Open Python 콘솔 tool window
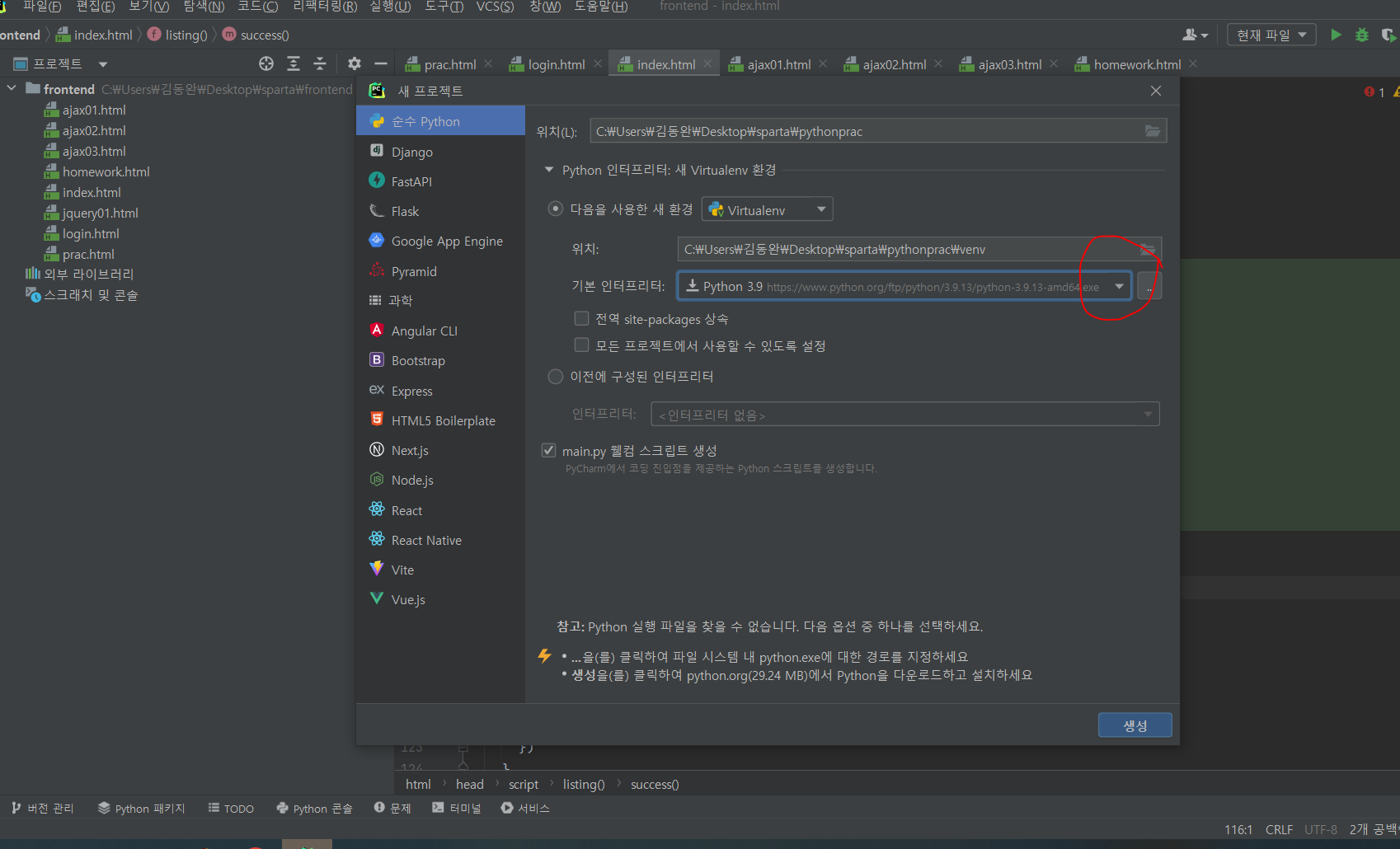1400x849 pixels. point(314,808)
